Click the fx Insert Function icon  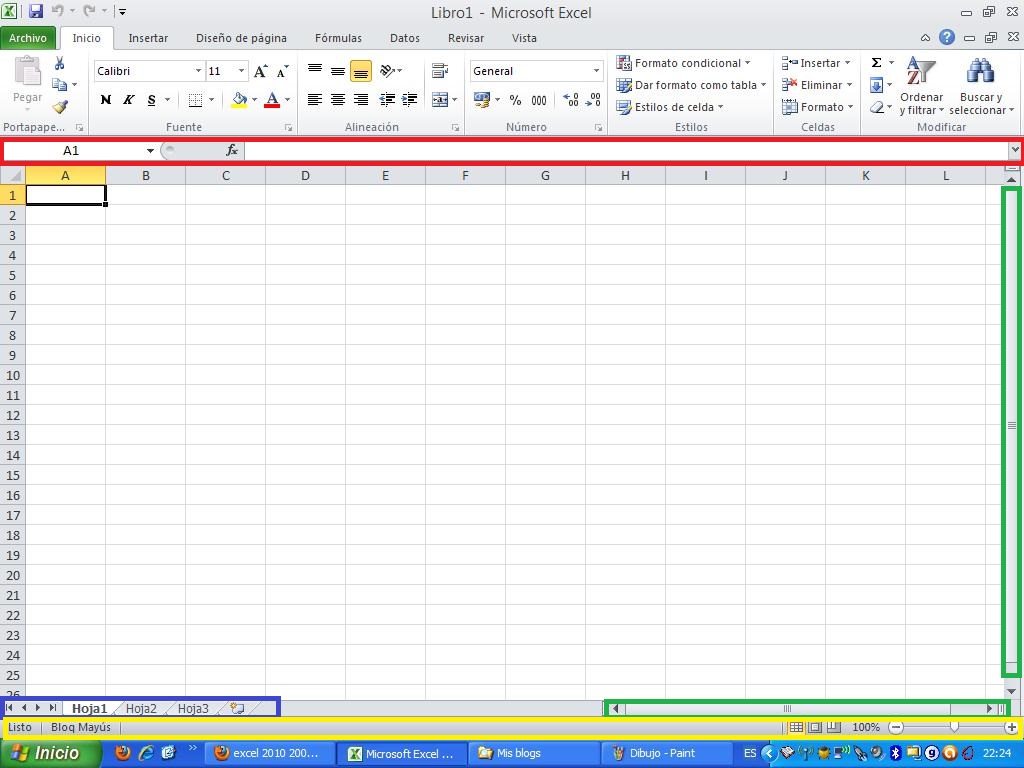point(232,150)
